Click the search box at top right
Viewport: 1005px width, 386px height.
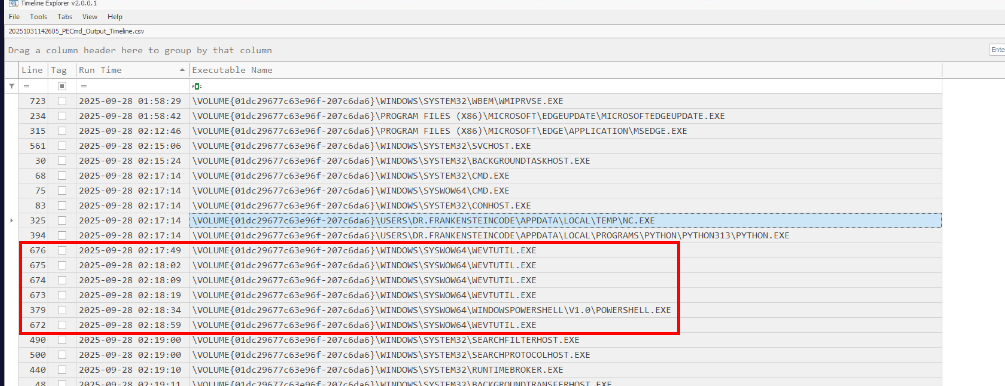coord(997,50)
